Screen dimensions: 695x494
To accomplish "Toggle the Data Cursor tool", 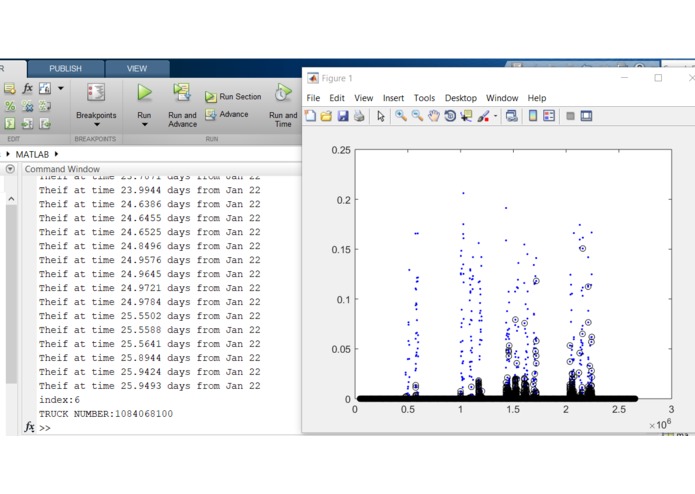I will (x=466, y=116).
